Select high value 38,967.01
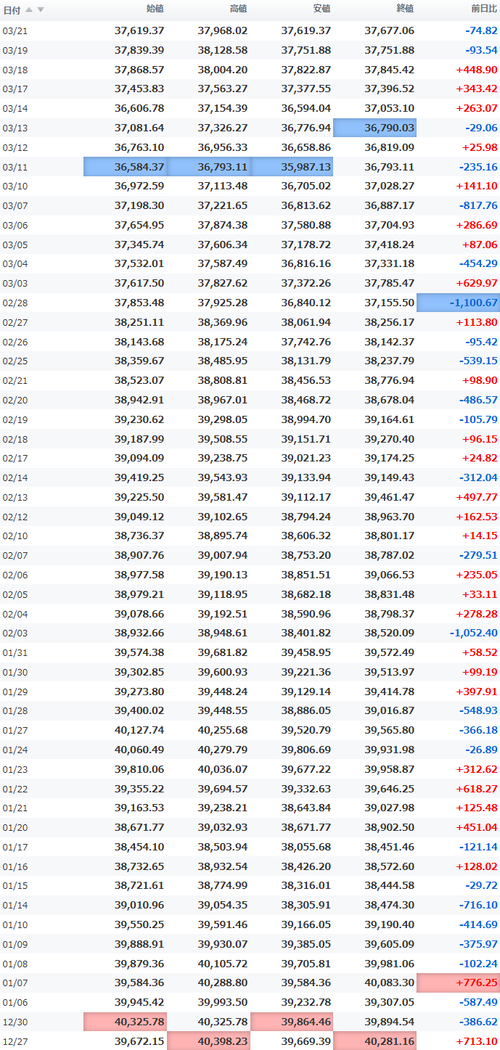 (223, 400)
